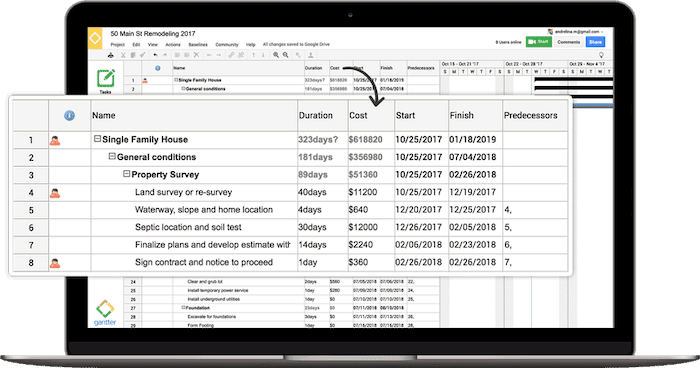
Task: Open the Actions menu
Action: (x=173, y=45)
